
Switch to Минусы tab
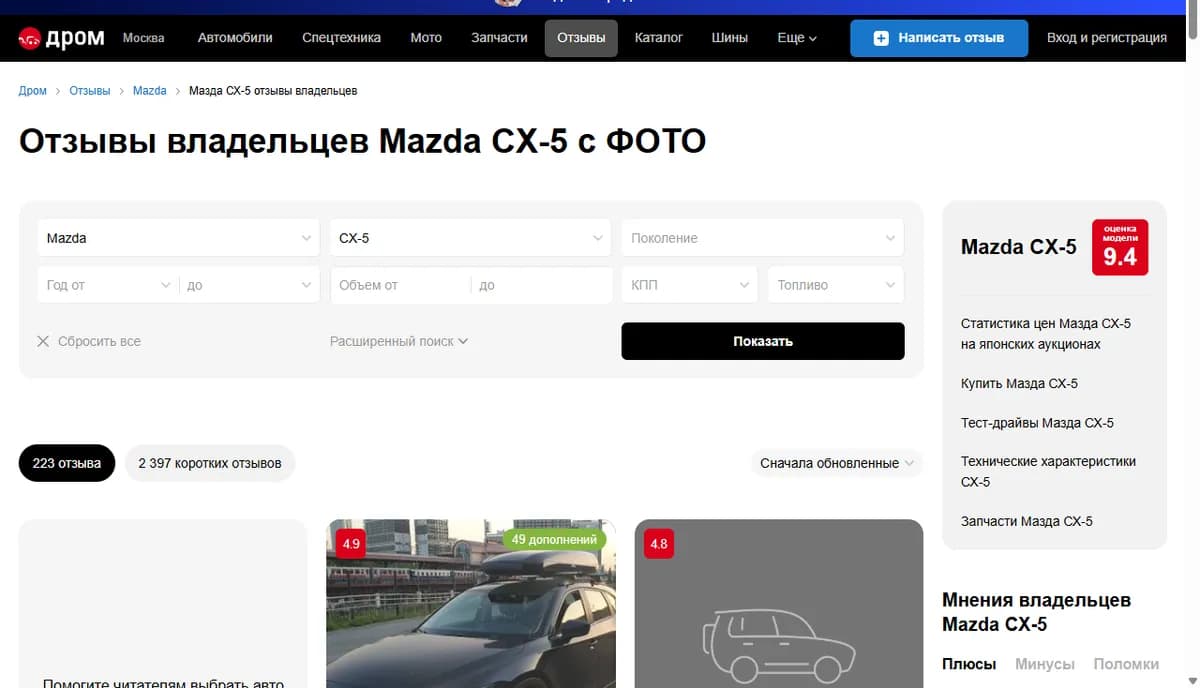pyautogui.click(x=1045, y=664)
